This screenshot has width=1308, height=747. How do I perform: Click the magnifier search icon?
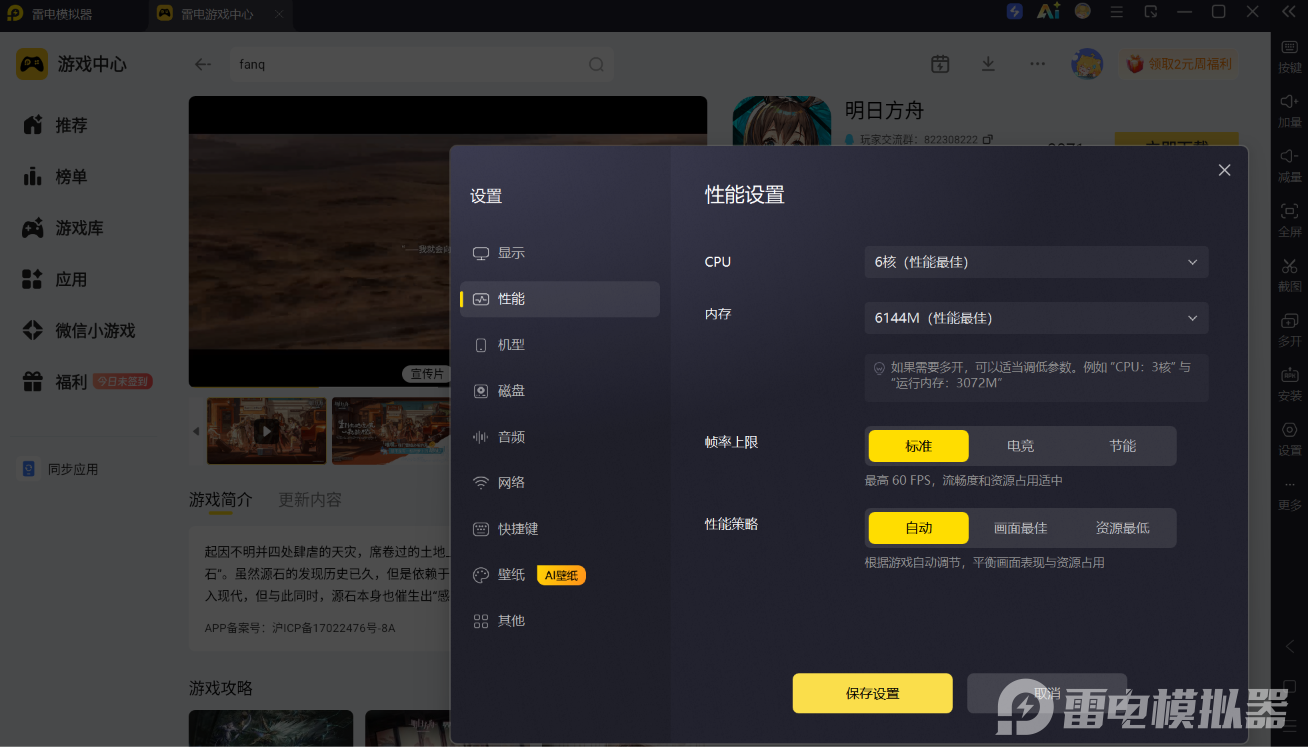click(596, 64)
